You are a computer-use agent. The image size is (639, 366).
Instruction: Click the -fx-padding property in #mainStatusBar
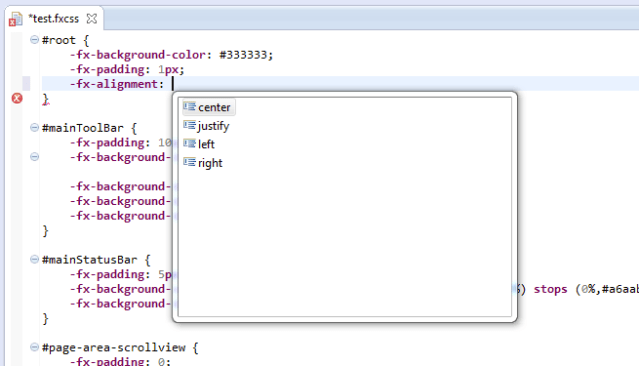click(107, 274)
